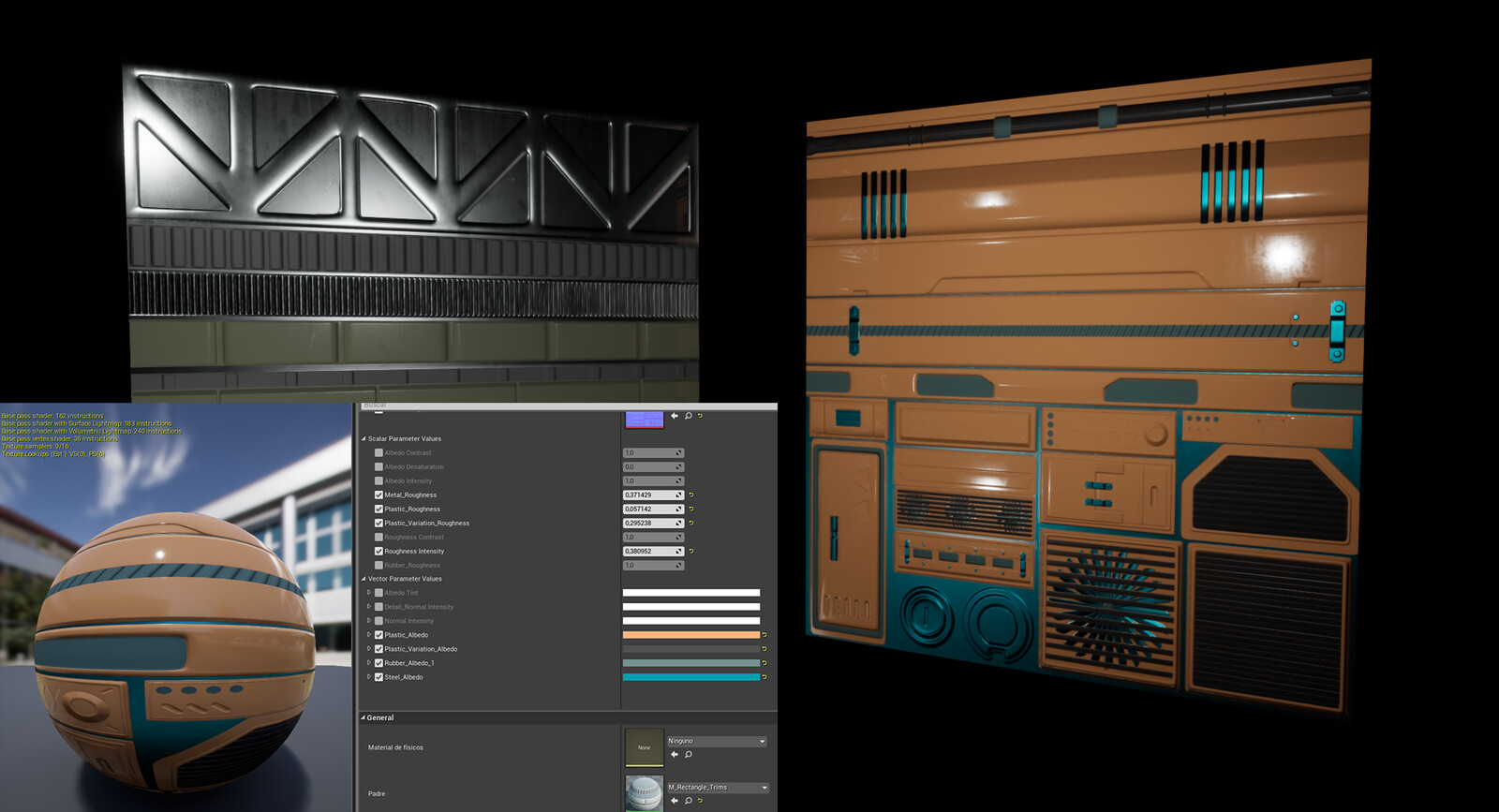The height and width of the screenshot is (812, 1499).
Task: Collapse Vector Parameter Values section
Action: tap(364, 579)
